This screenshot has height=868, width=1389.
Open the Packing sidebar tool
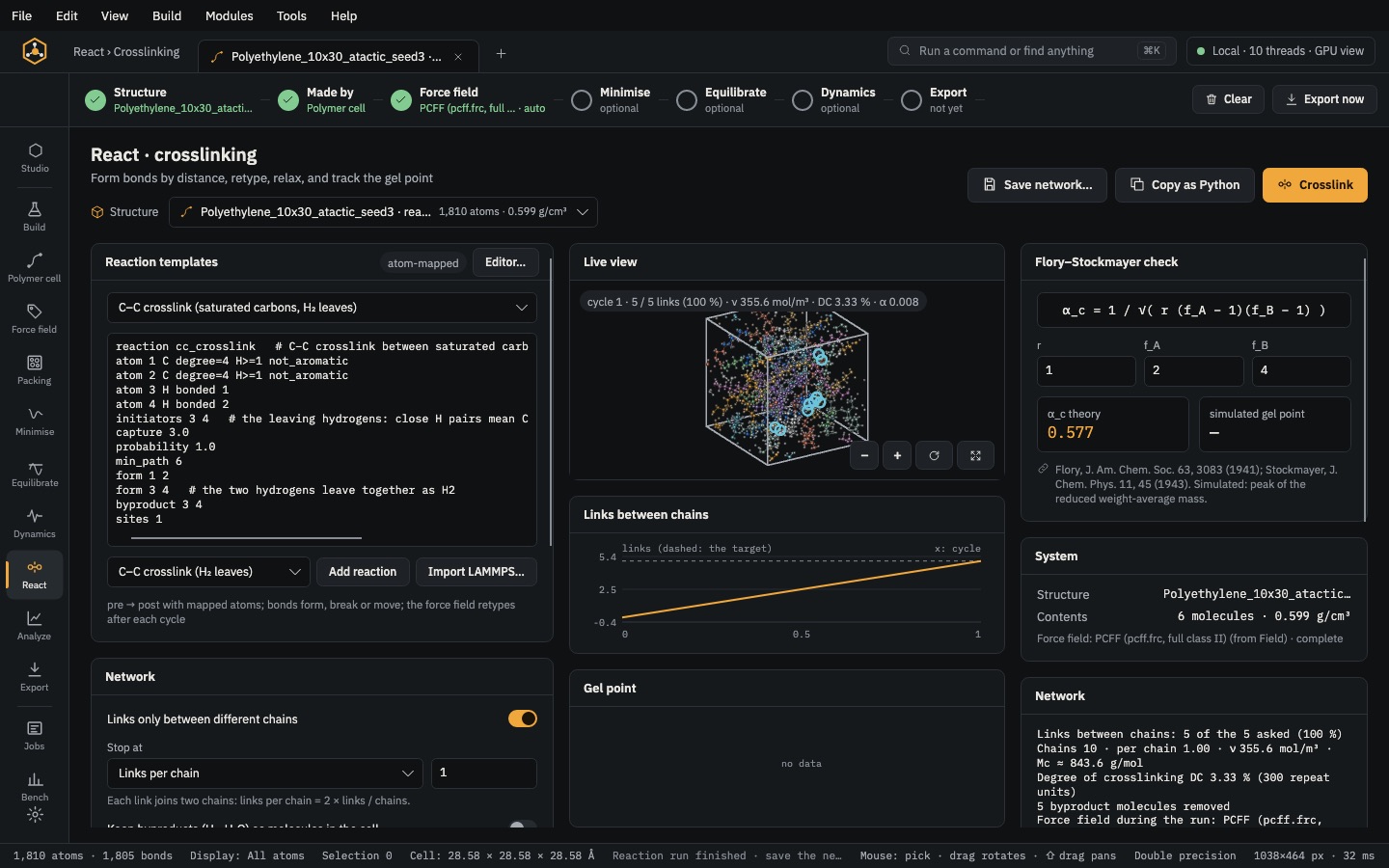[x=35, y=369]
